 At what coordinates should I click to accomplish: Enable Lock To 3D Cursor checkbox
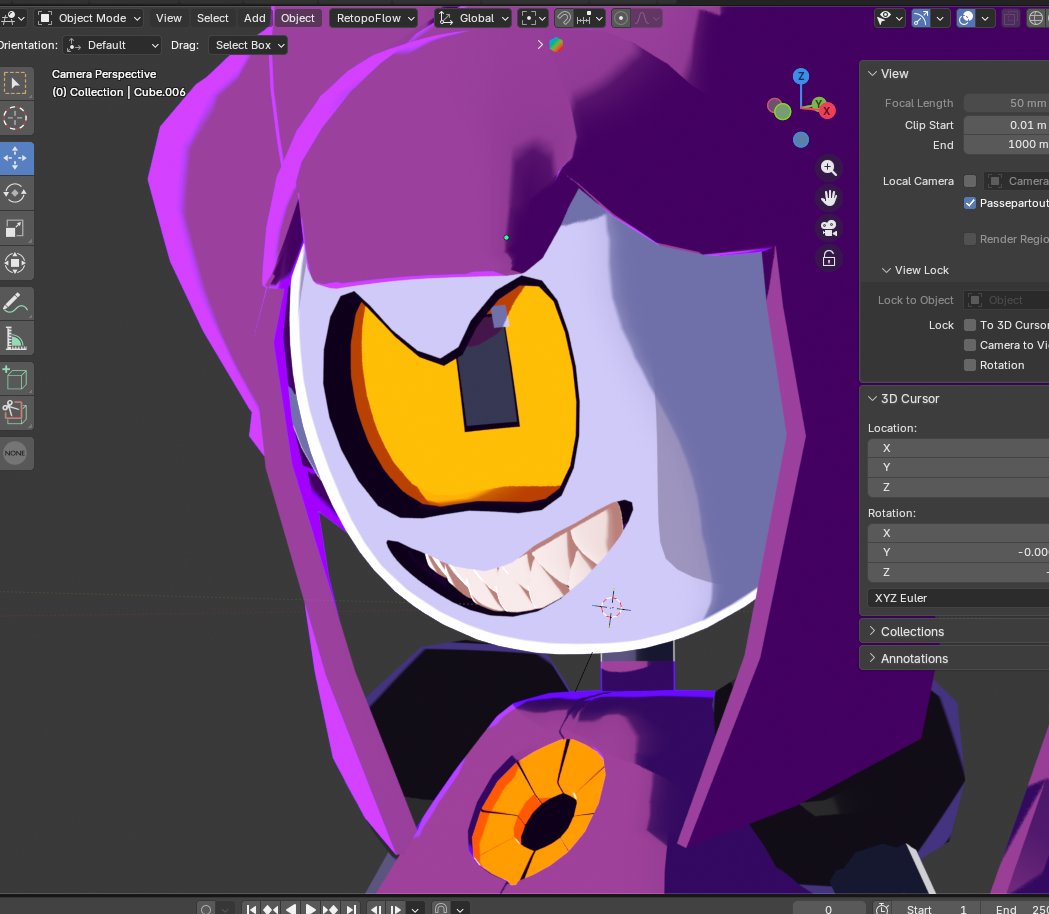click(x=969, y=325)
